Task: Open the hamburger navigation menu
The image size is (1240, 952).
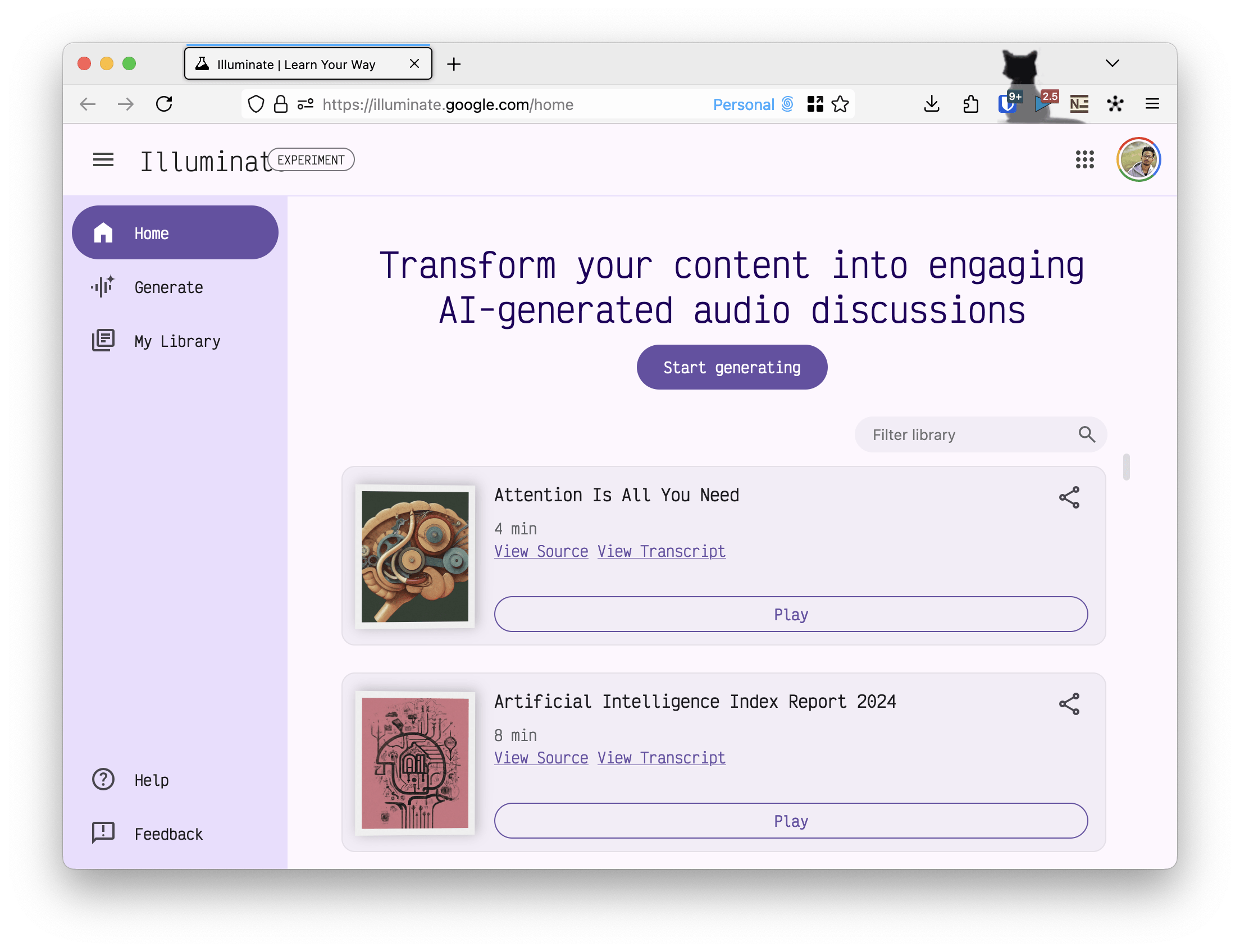Action: click(x=103, y=160)
